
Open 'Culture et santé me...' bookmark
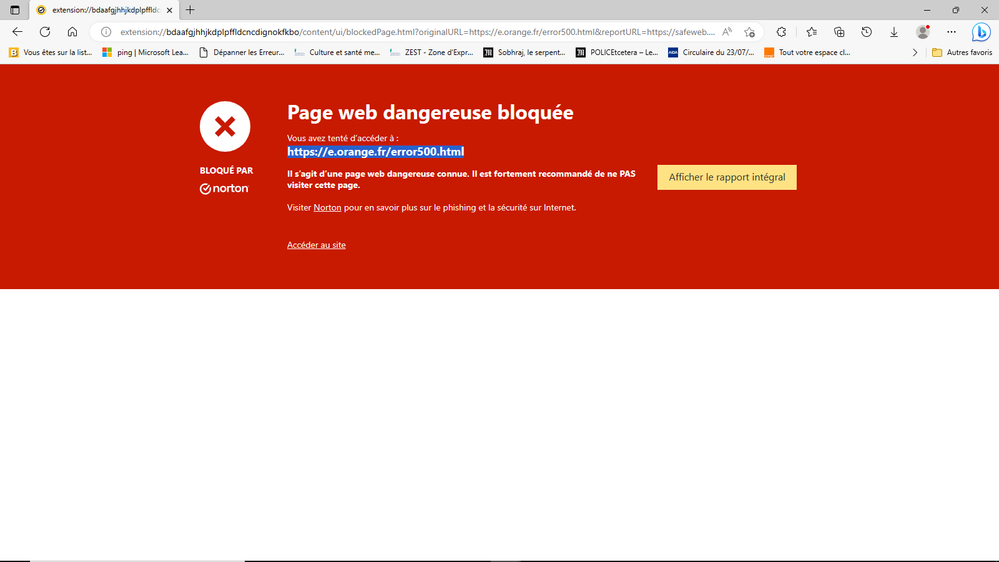tap(337, 52)
